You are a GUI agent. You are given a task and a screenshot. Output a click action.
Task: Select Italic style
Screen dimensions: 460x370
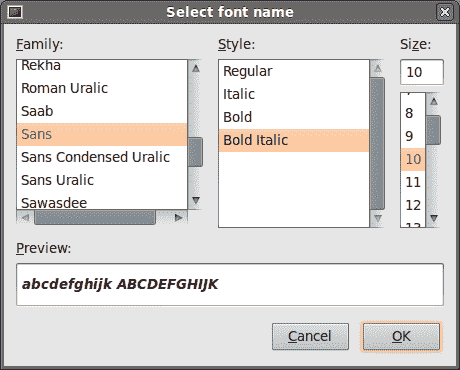[294, 94]
